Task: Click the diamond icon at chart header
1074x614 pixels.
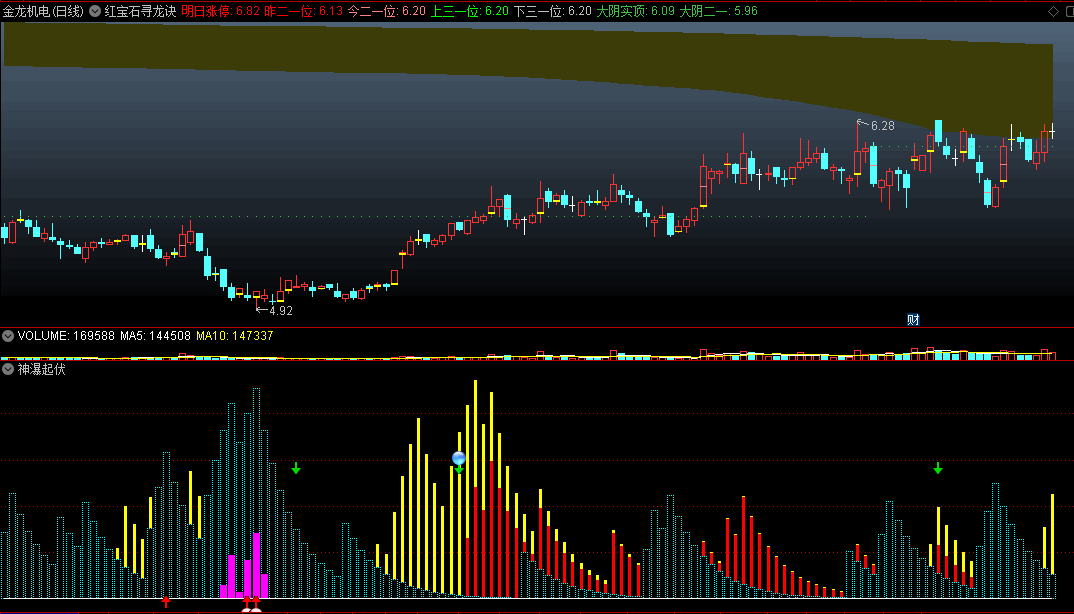Action: tap(1053, 11)
